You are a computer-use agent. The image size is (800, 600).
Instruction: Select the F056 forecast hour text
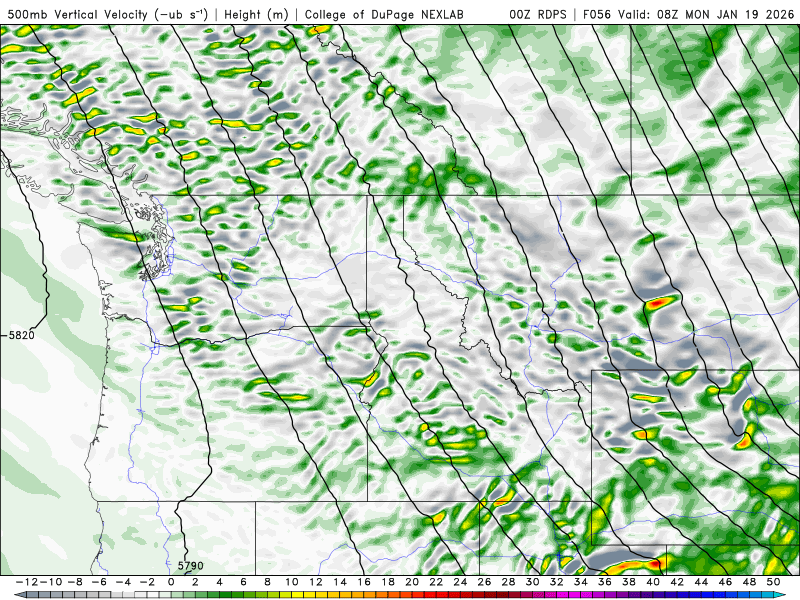[x=596, y=14]
